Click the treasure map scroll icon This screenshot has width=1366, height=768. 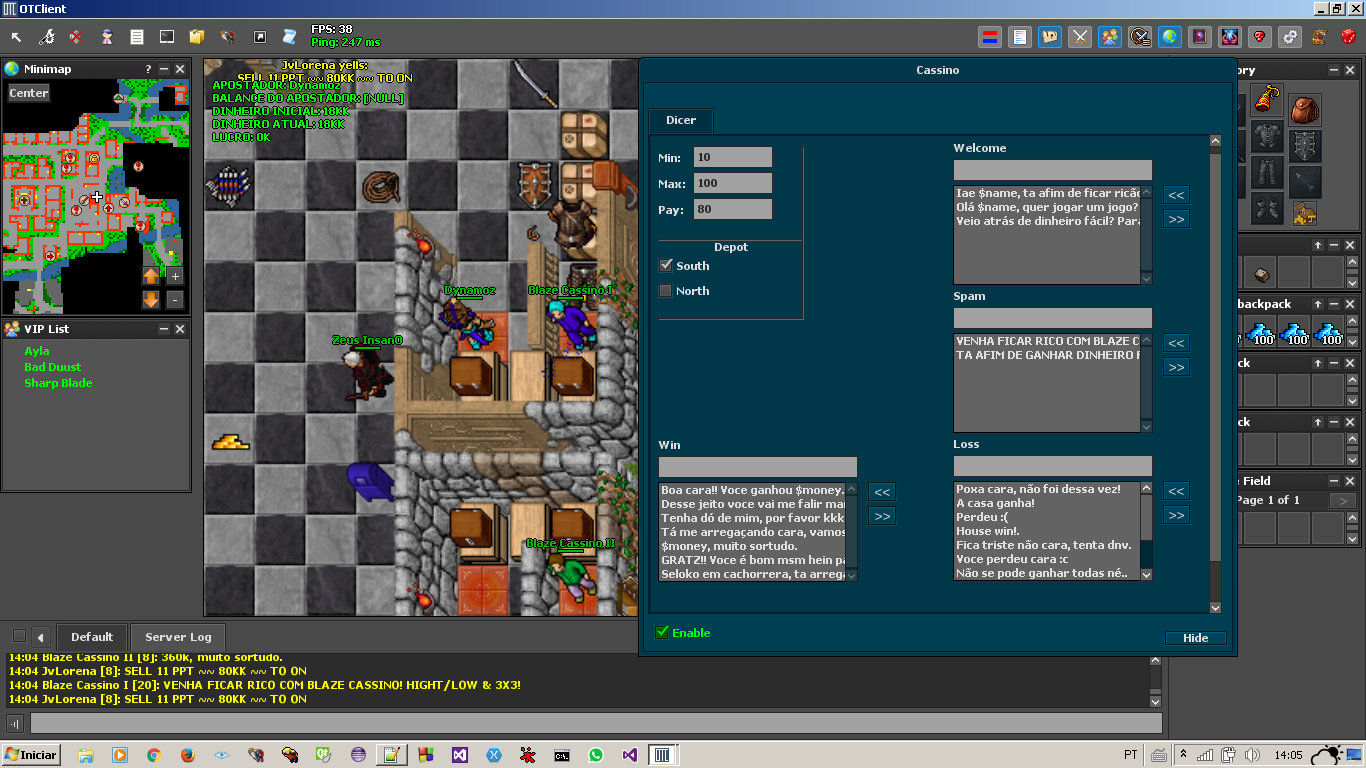1319,37
